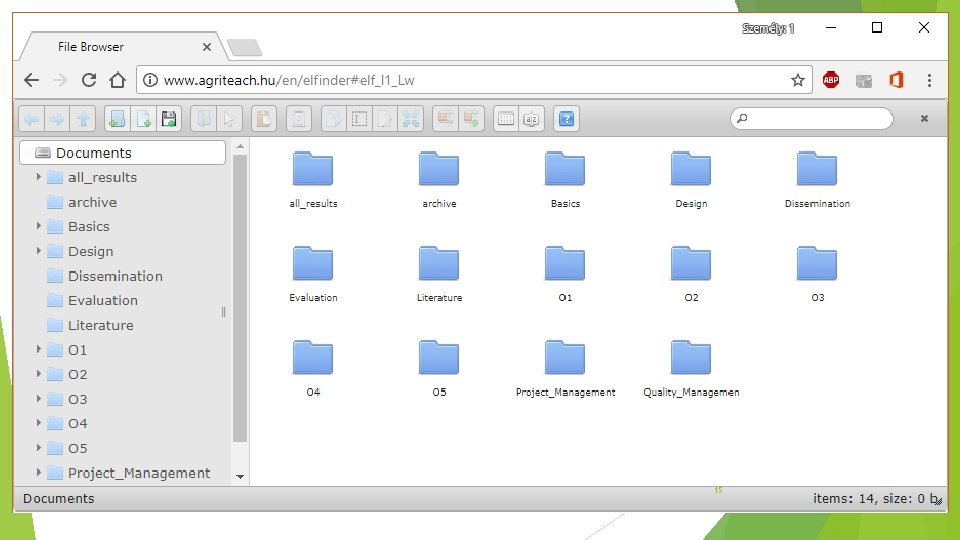The height and width of the screenshot is (540, 960).
Task: Open elFinder help with question-mark icon
Action: 566,119
